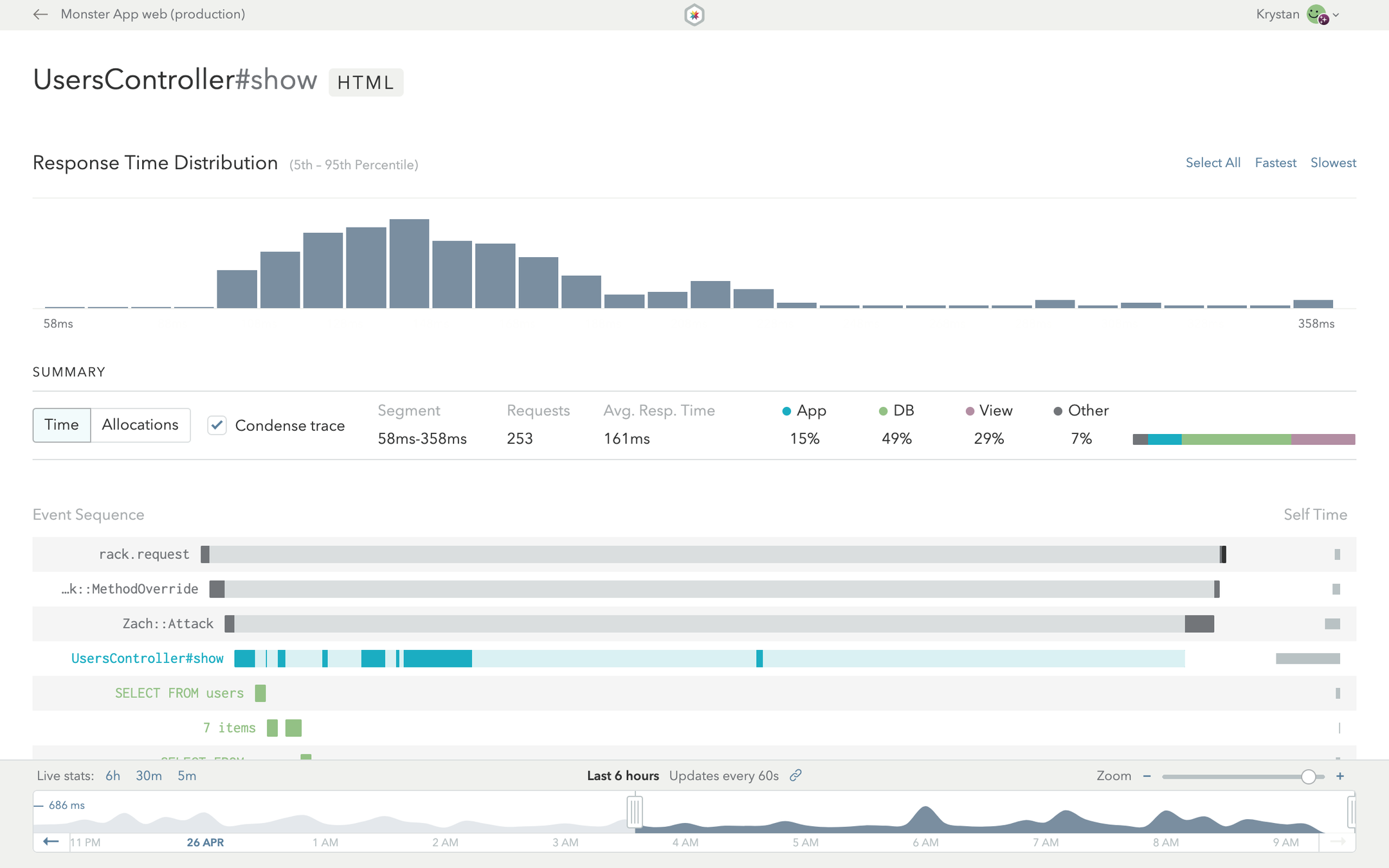Click the back arrow next to Monster App
The image size is (1389, 868).
coord(41,14)
